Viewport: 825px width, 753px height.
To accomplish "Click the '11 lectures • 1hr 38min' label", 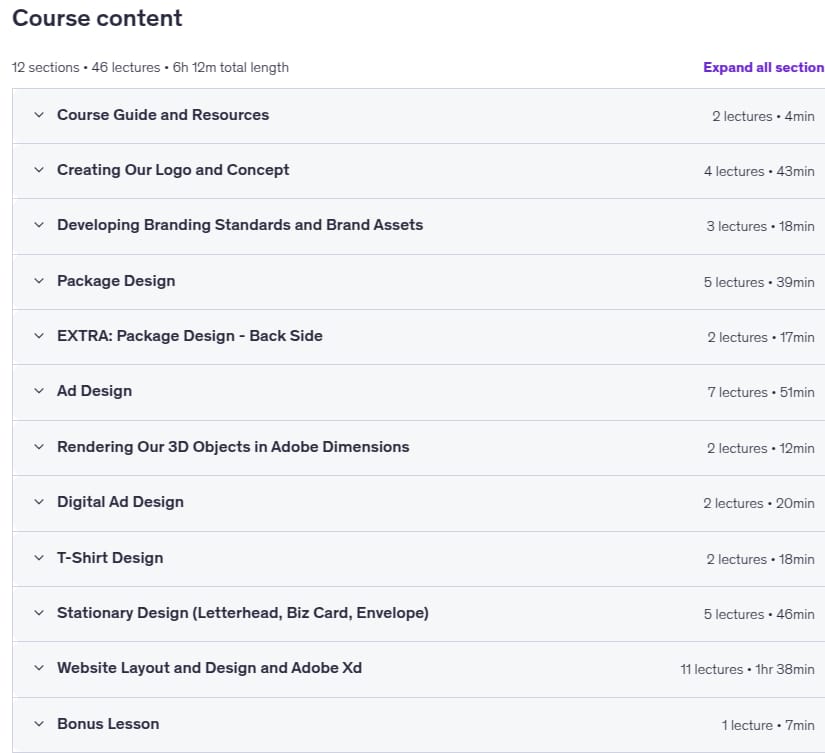I will tap(747, 669).
